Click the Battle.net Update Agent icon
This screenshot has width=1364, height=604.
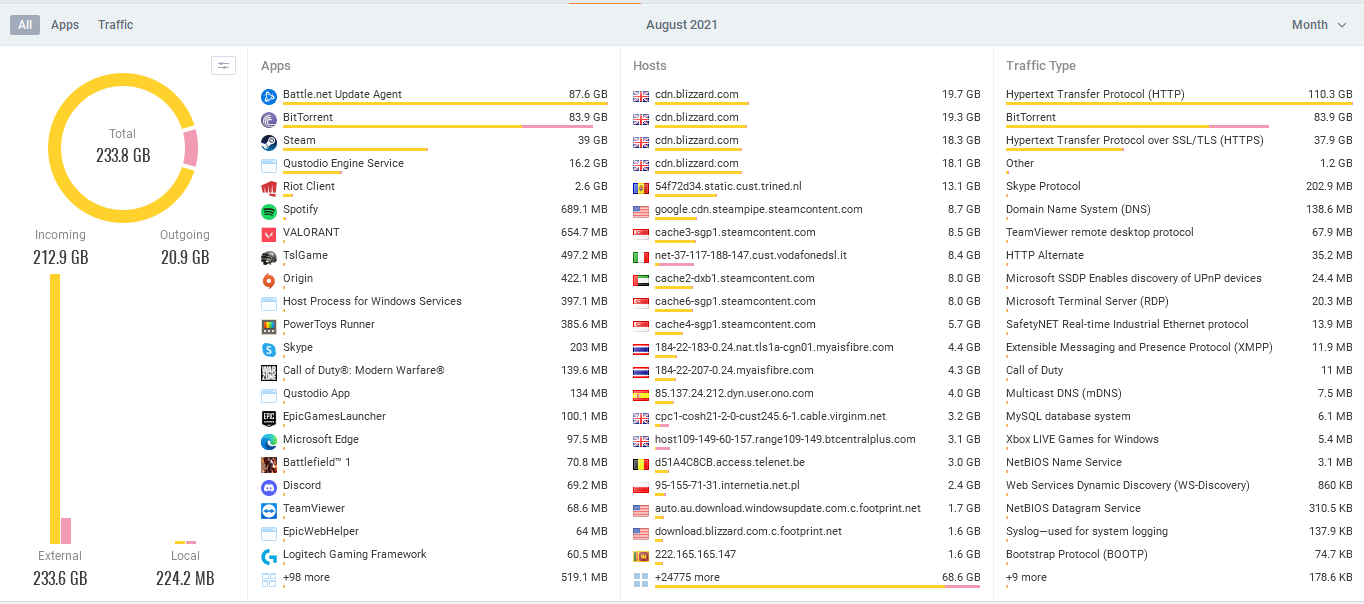click(x=269, y=96)
